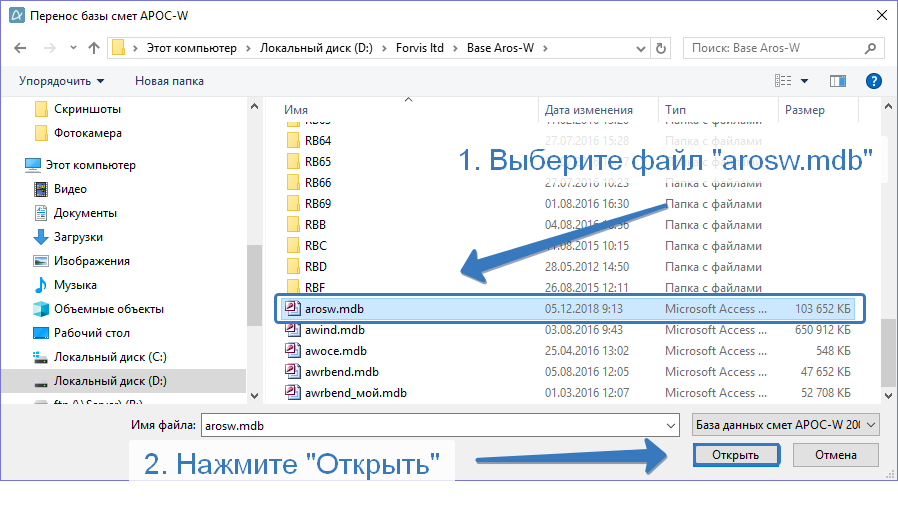Expand the address bar history dropdown
Image resolution: width=898 pixels, height=507 pixels.
641,49
